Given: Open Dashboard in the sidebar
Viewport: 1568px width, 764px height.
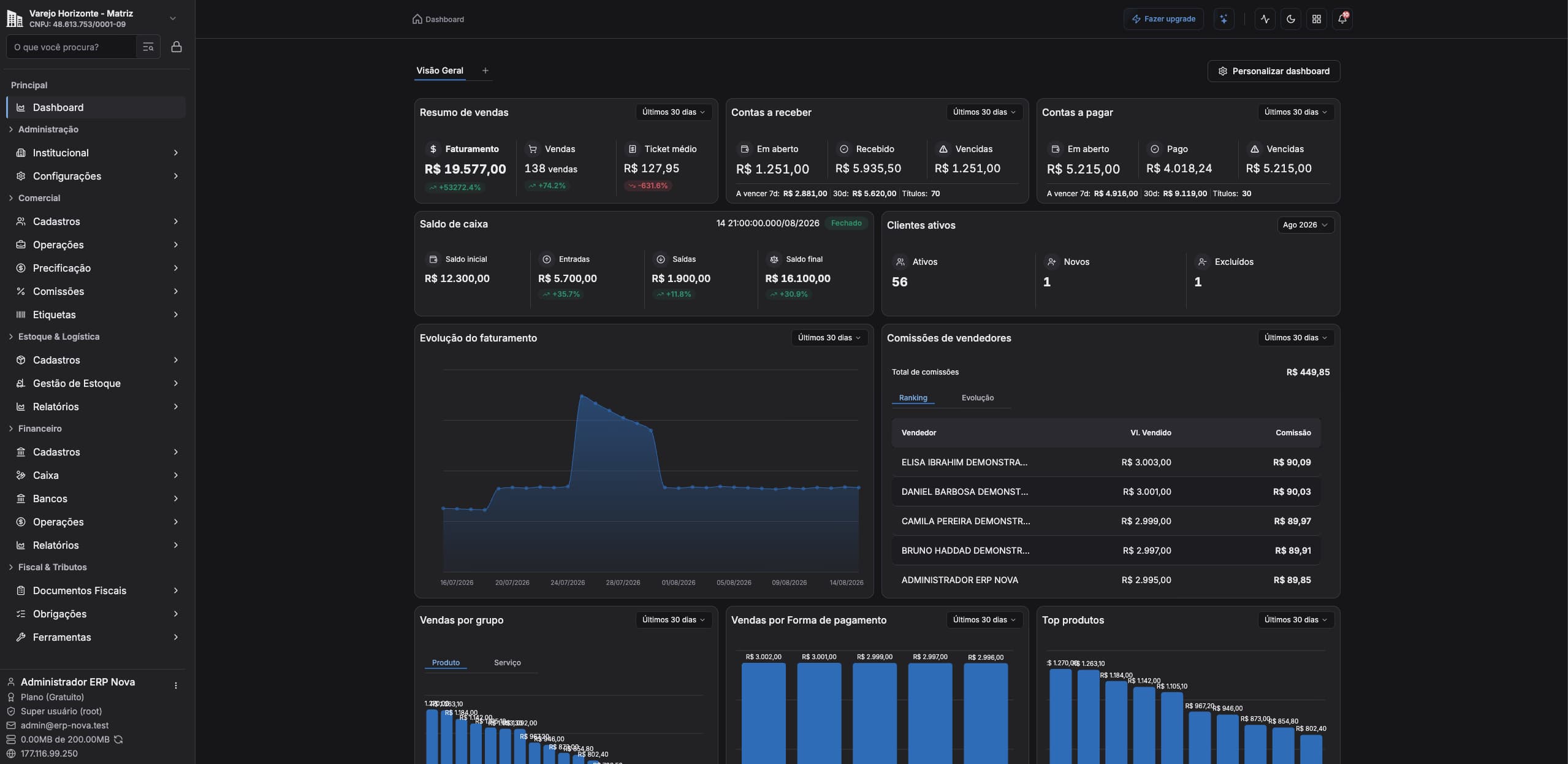Looking at the screenshot, I should click(96, 107).
